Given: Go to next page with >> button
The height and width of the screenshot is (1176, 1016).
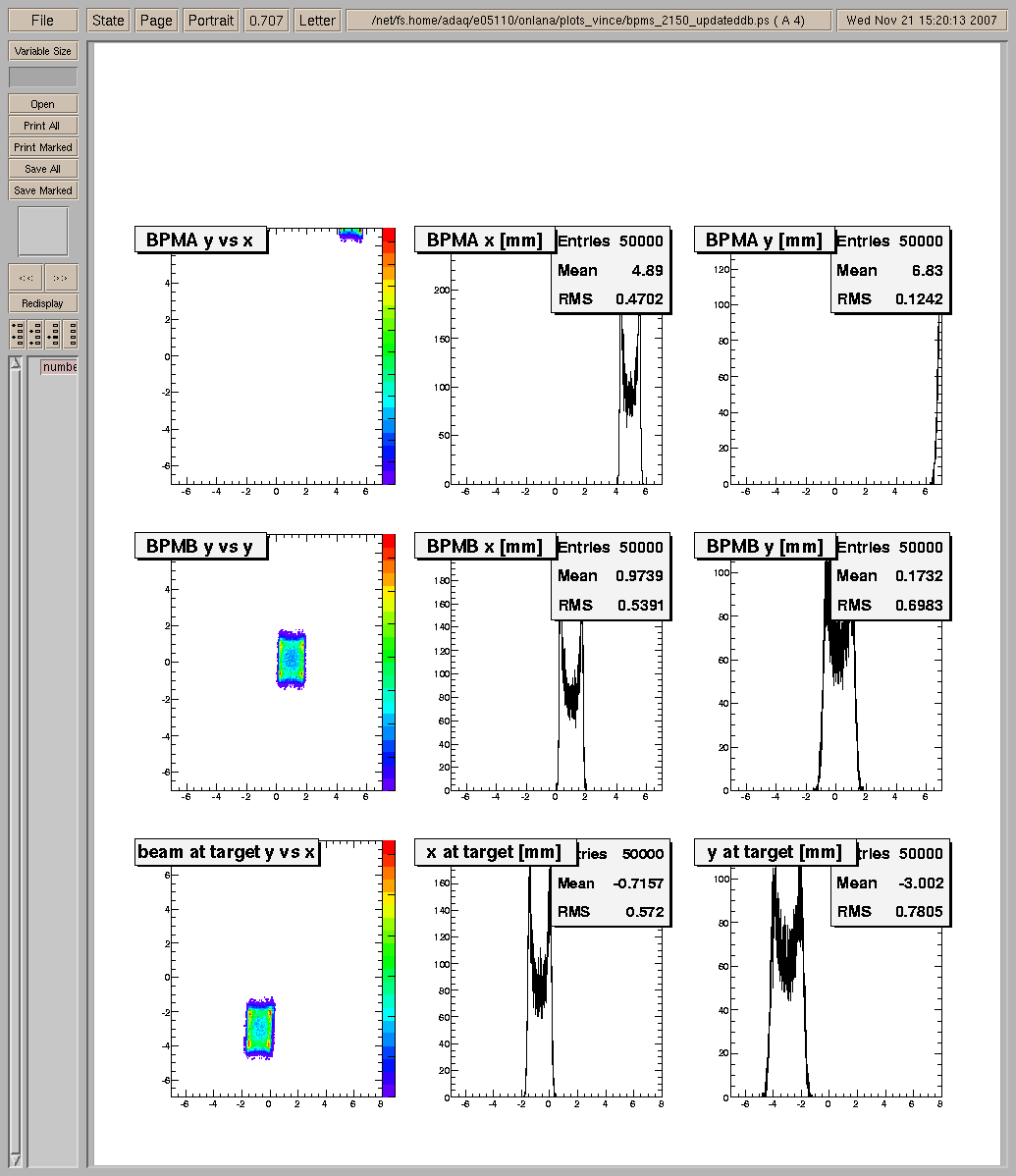Looking at the screenshot, I should click(x=61, y=278).
